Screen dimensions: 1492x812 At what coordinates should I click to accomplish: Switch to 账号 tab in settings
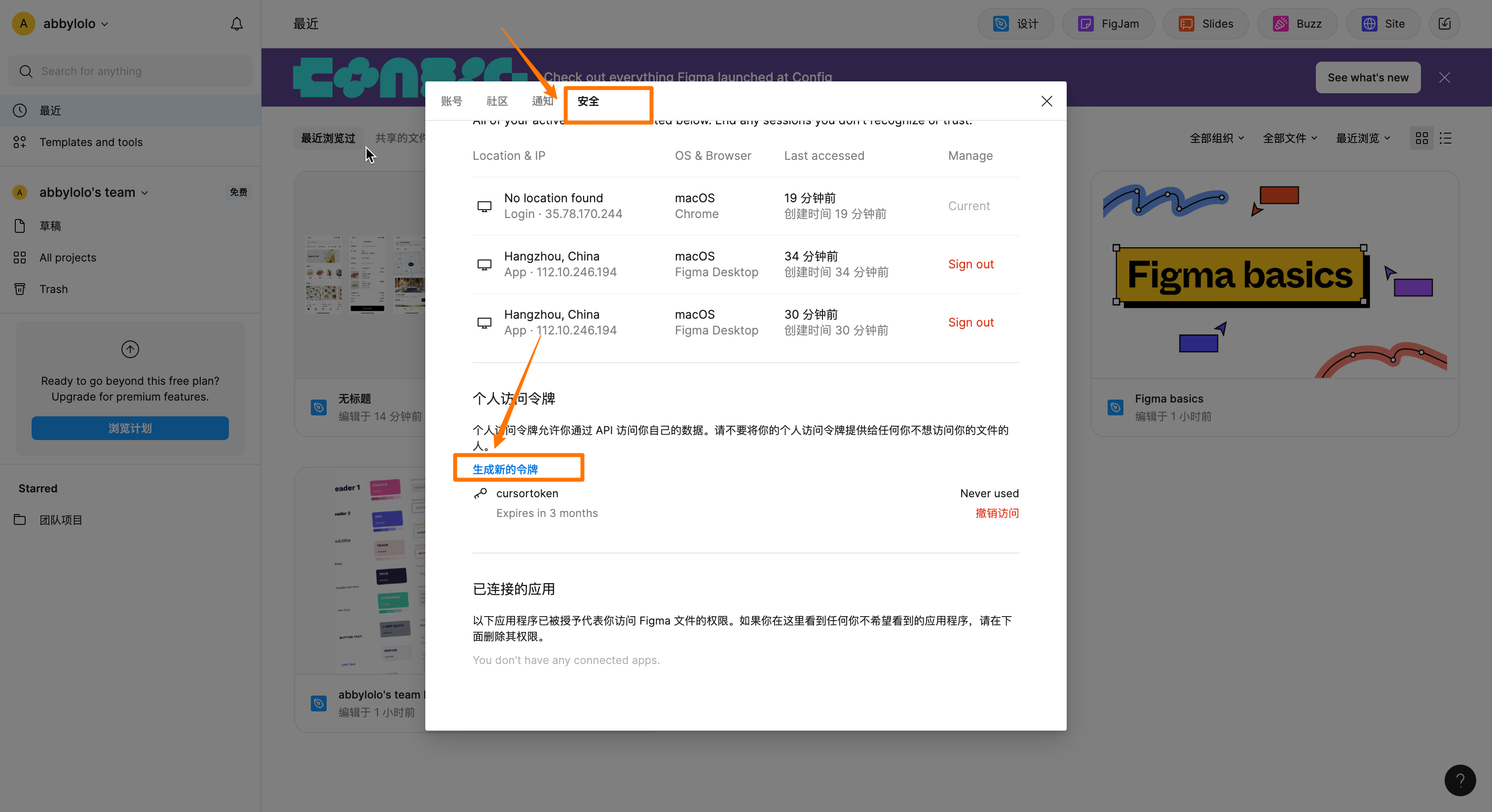pyautogui.click(x=452, y=101)
